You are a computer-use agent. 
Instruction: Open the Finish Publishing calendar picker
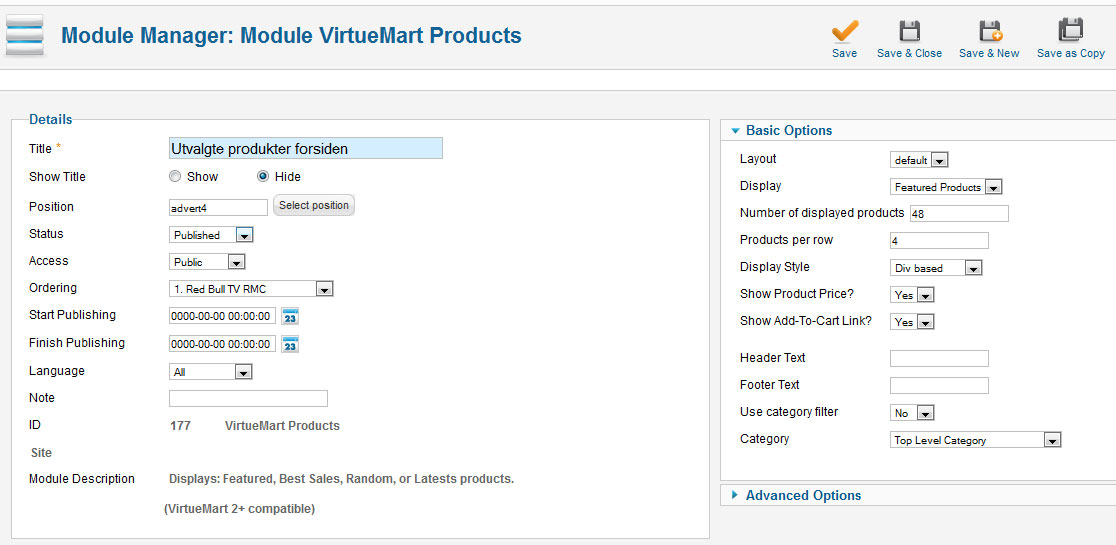pos(290,344)
